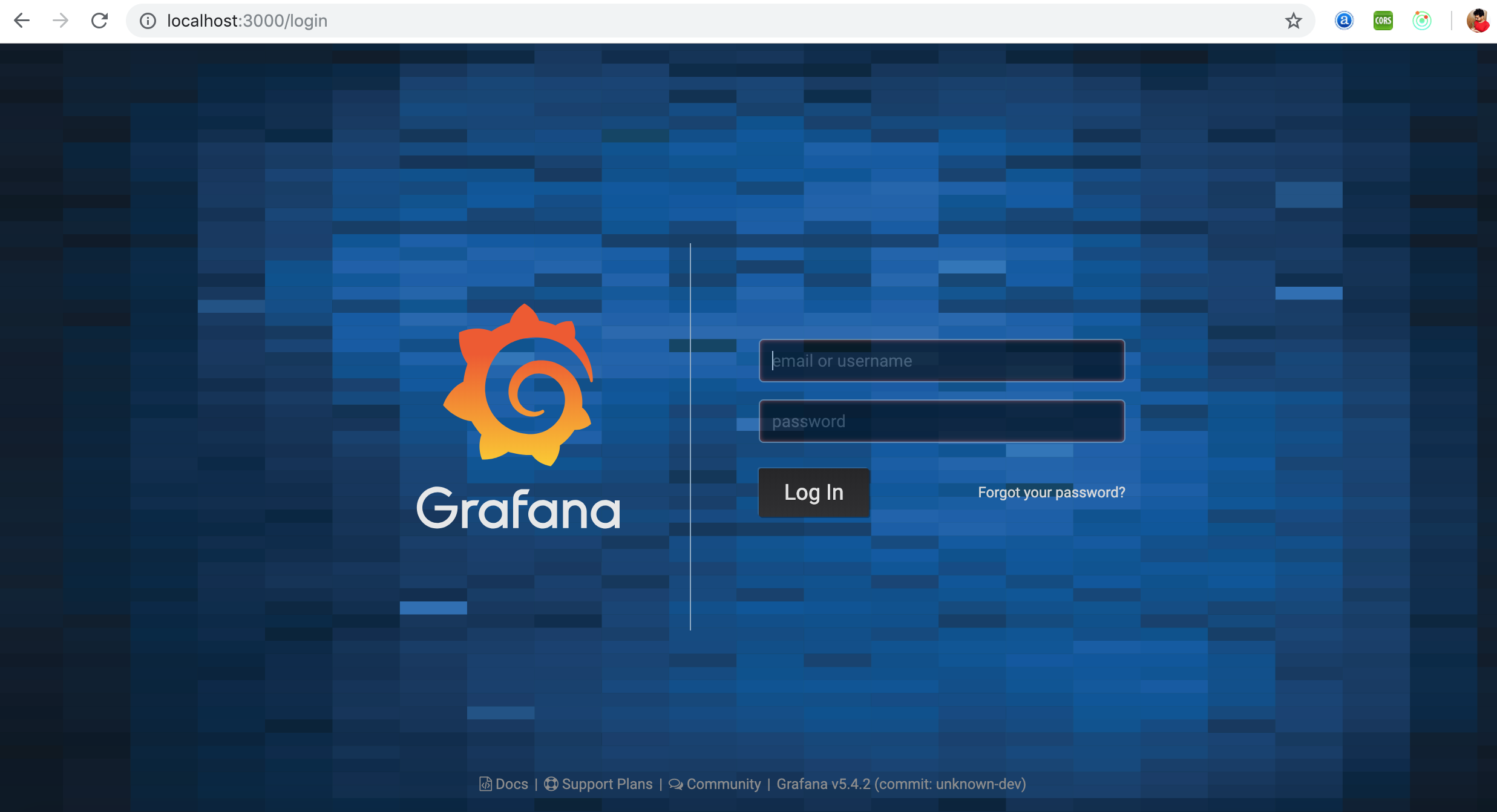Reload the login page

99,21
